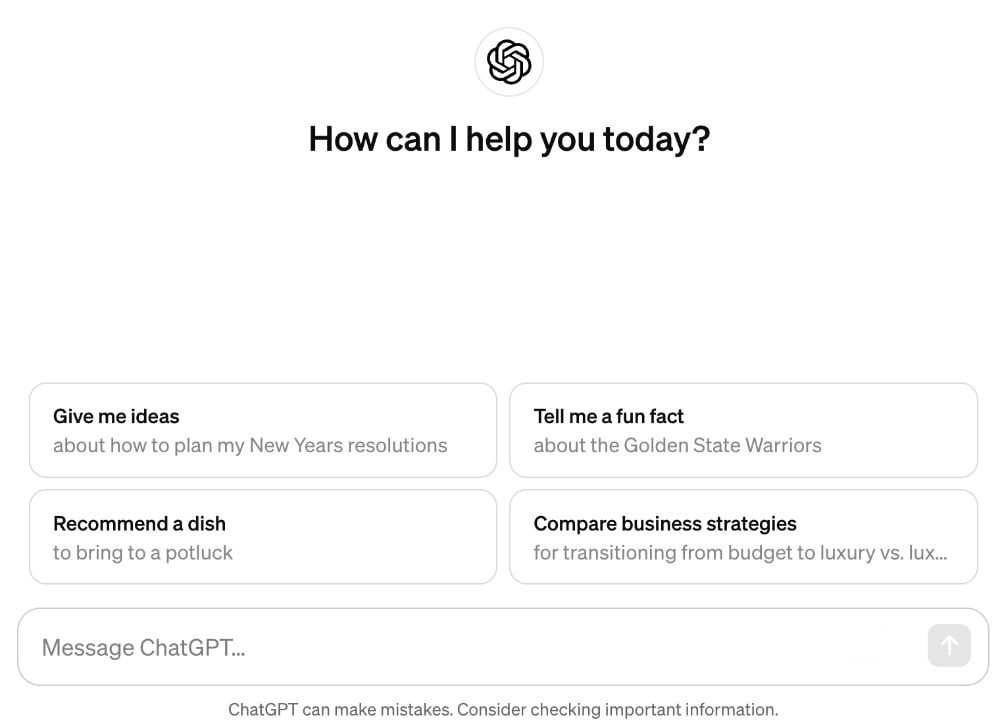Click the "Compare business strategies" bold title
1000x728 pixels.
point(665,524)
